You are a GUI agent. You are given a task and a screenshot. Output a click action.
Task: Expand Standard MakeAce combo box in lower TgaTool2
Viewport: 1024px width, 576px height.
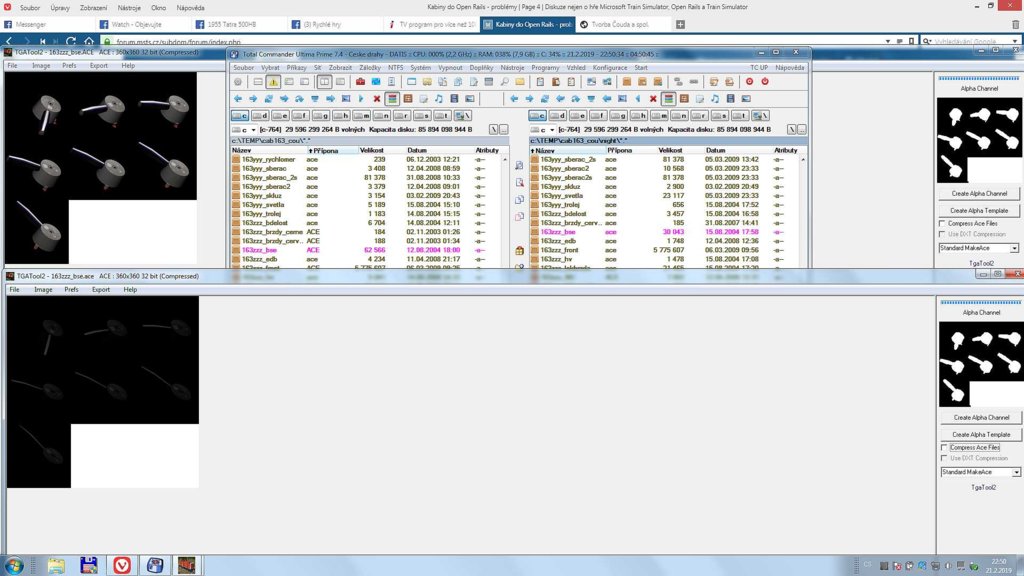[x=1016, y=472]
